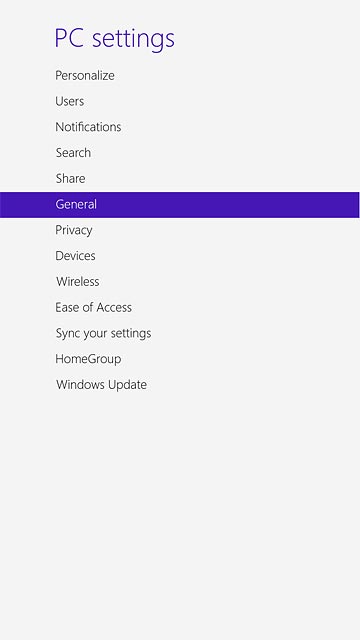Go to the Notifications section

tap(88, 127)
